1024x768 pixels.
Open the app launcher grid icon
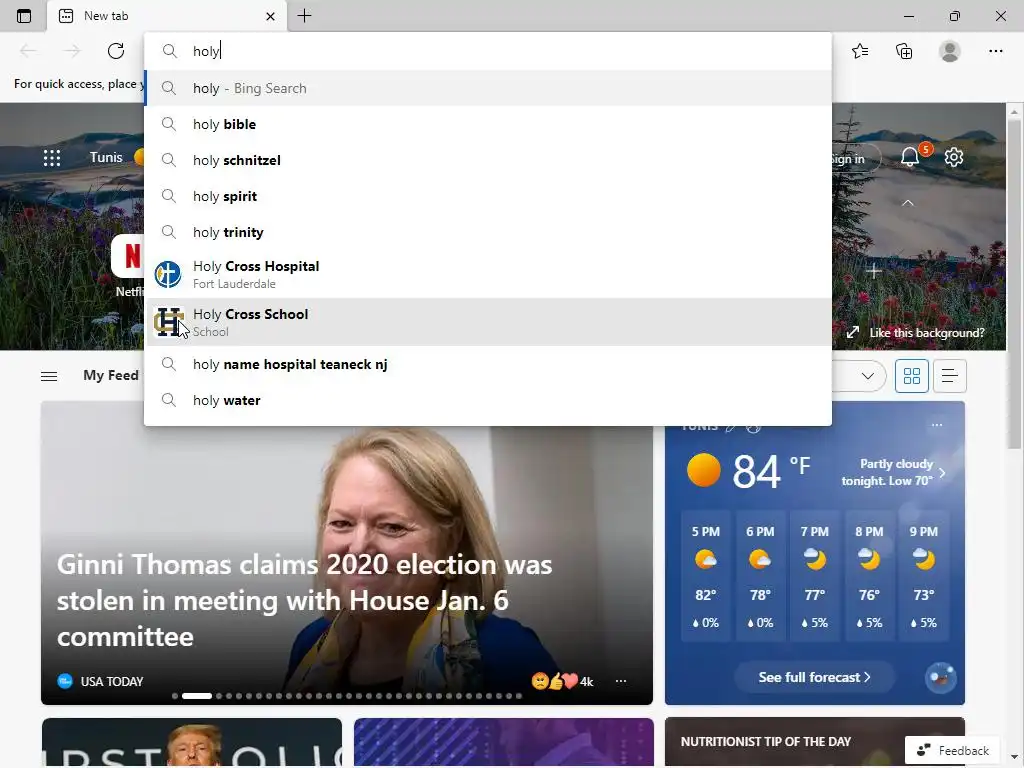[x=52, y=157]
